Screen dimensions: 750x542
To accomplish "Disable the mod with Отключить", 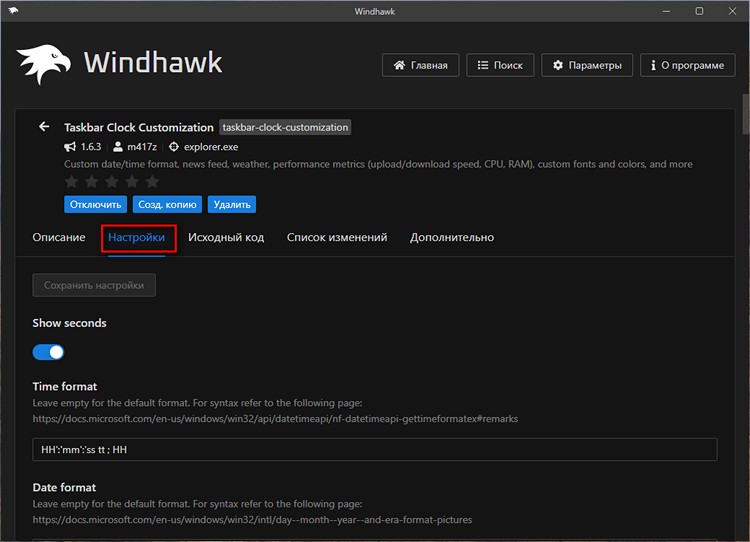I will [96, 204].
